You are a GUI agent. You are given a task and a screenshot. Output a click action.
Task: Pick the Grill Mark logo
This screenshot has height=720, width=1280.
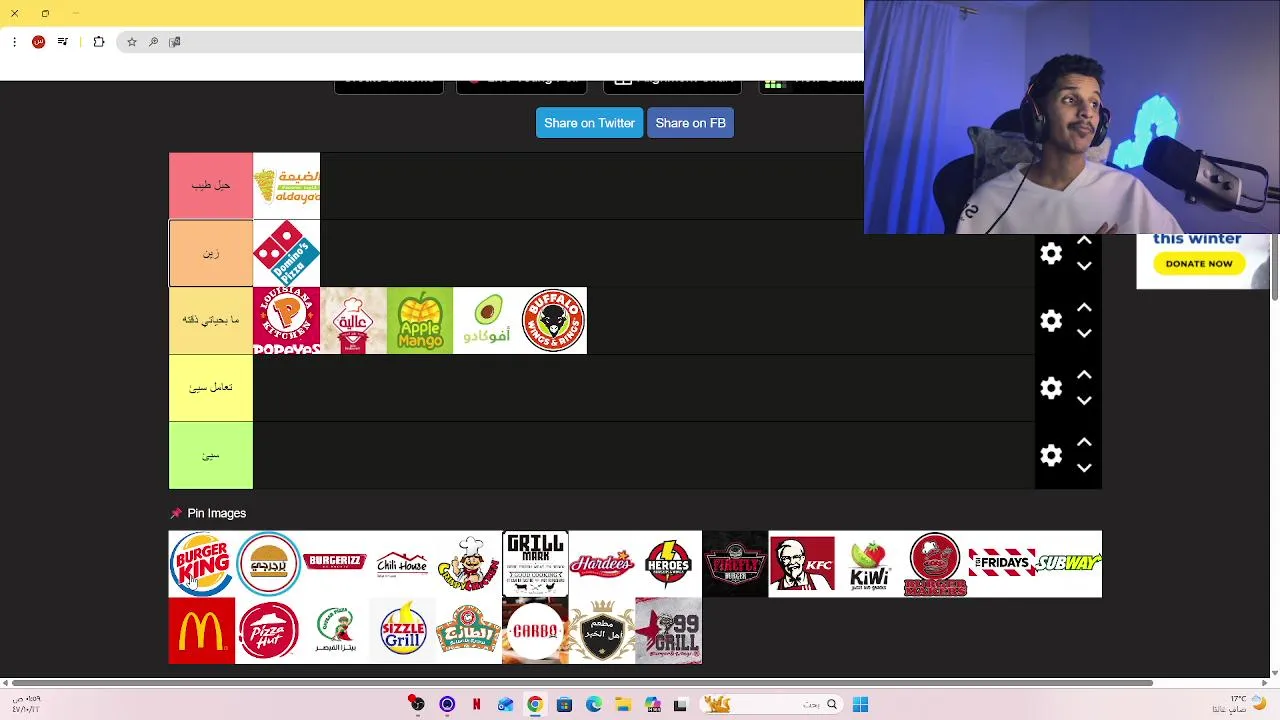[x=535, y=564]
